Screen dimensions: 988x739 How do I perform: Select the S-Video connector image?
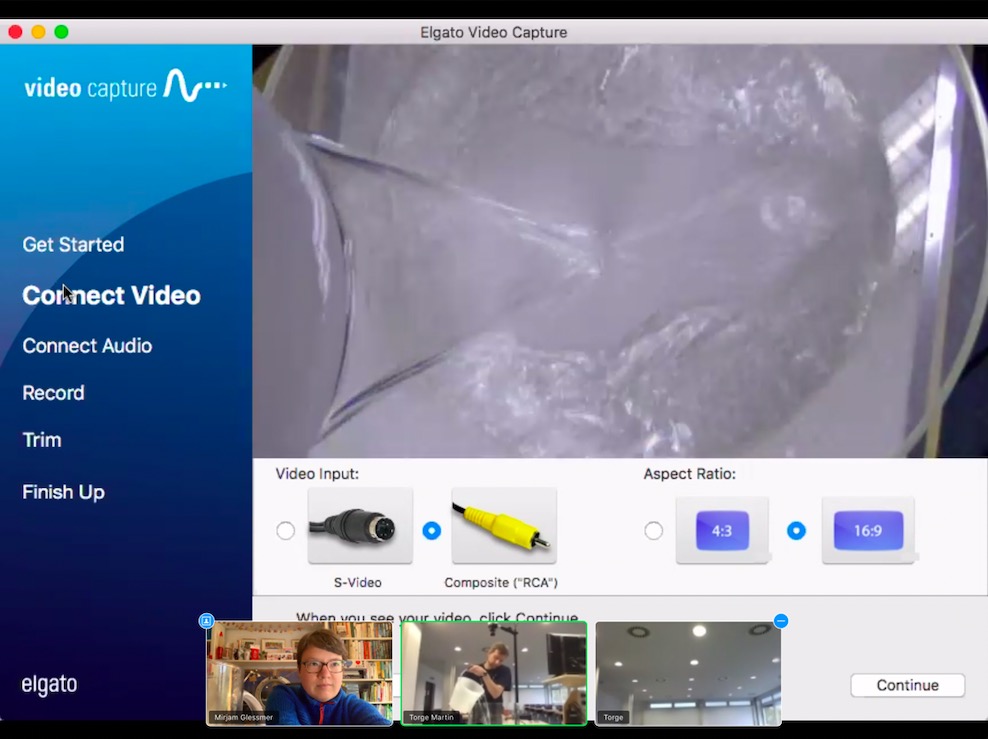[360, 525]
